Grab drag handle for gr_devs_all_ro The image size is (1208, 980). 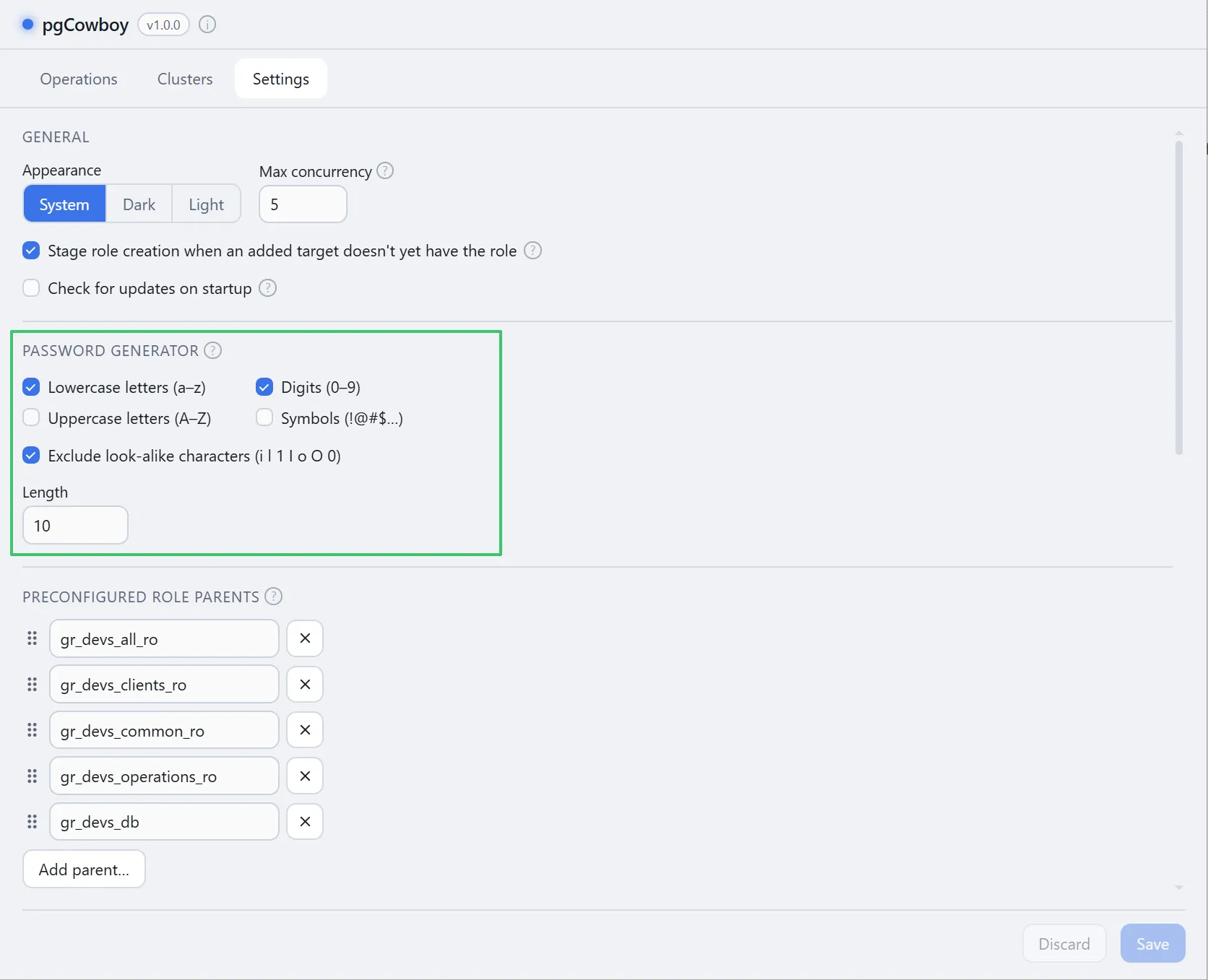(32, 638)
